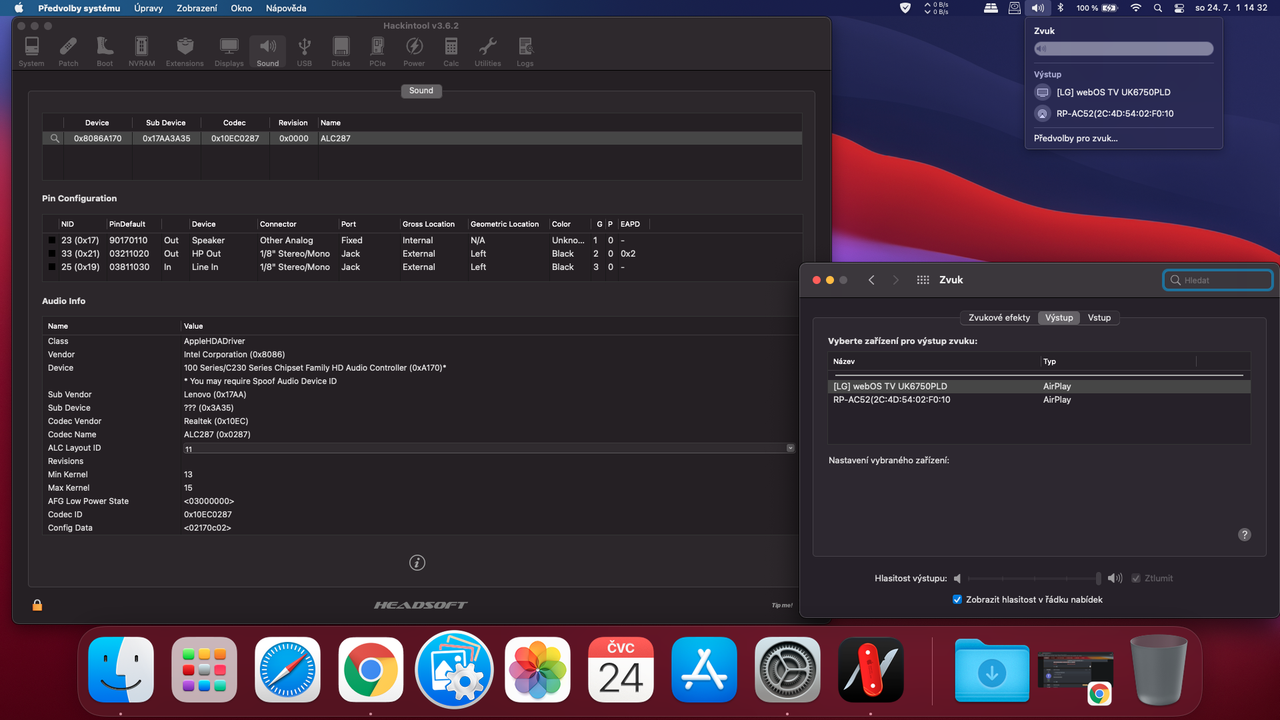Viewport: 1280px width, 720px height.
Task: Expand the ALC Layout ID dropdown
Action: [x=791, y=448]
